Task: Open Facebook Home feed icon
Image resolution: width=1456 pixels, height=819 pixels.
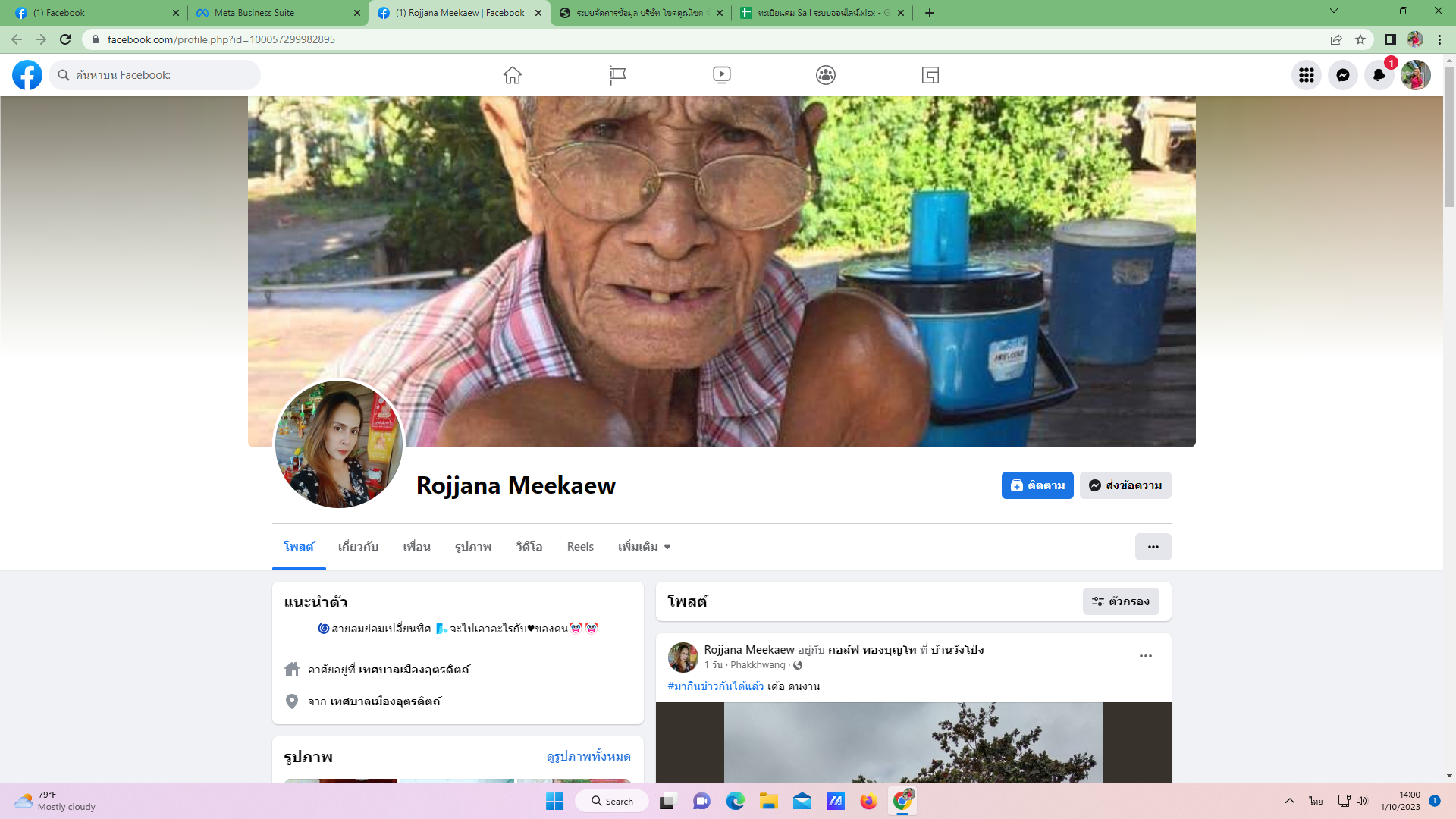Action: pyautogui.click(x=513, y=75)
